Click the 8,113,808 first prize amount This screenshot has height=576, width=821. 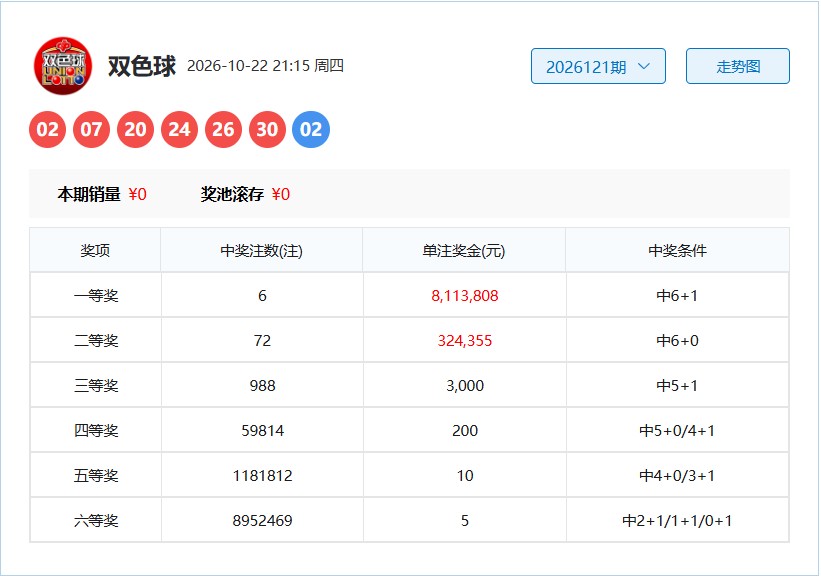465,295
